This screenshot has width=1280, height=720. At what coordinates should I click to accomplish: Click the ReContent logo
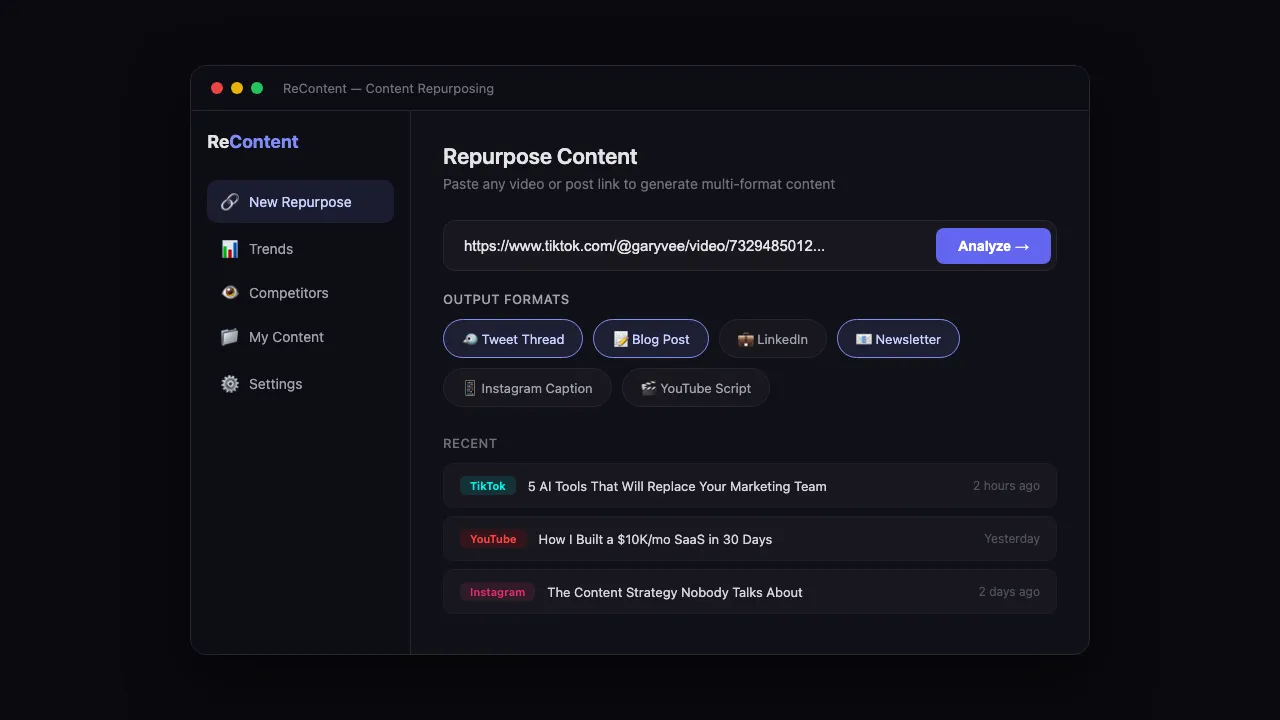252,141
